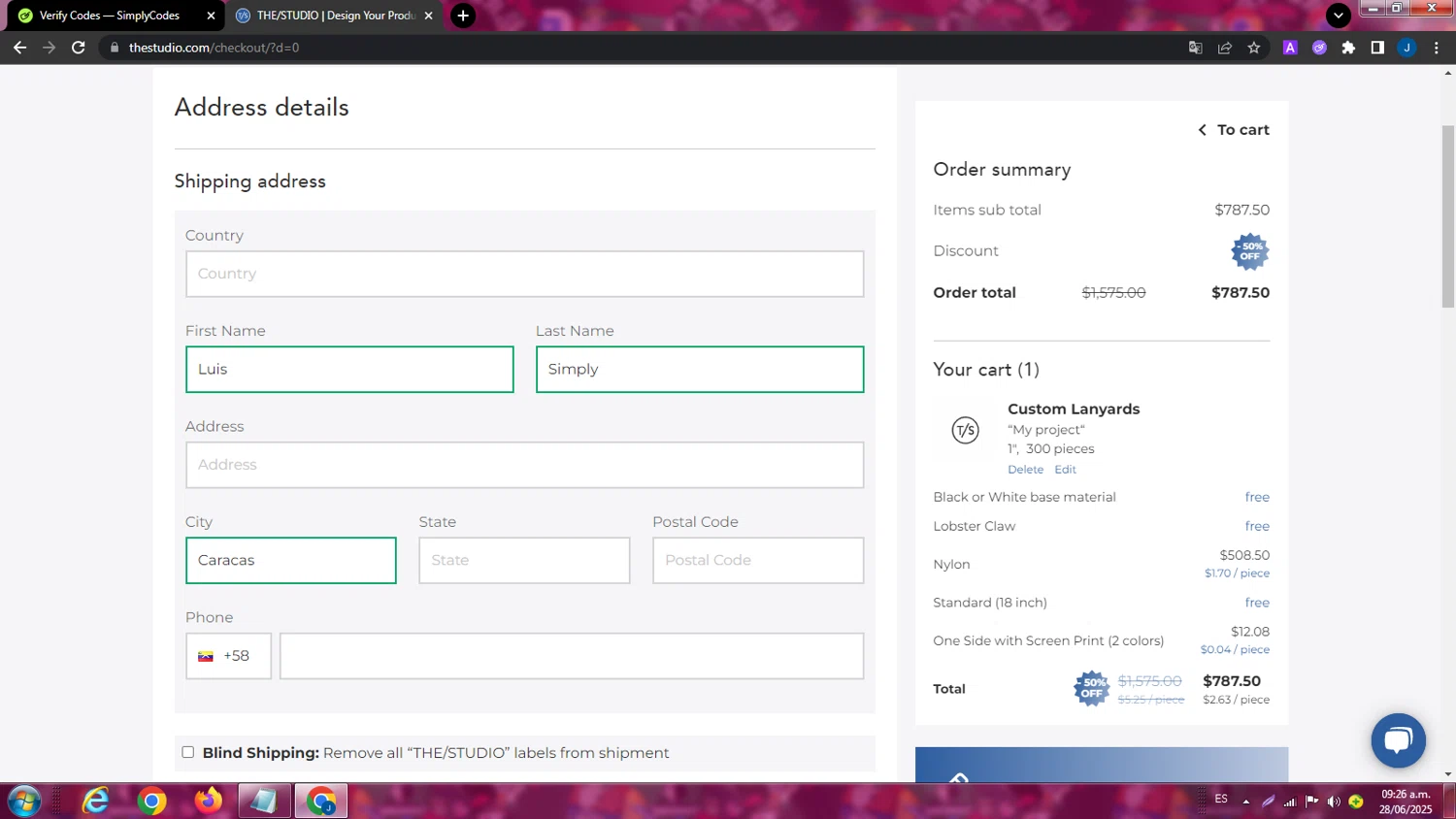The height and width of the screenshot is (819, 1456).
Task: Delete Custom Lanyards from cart
Action: pos(1025,470)
